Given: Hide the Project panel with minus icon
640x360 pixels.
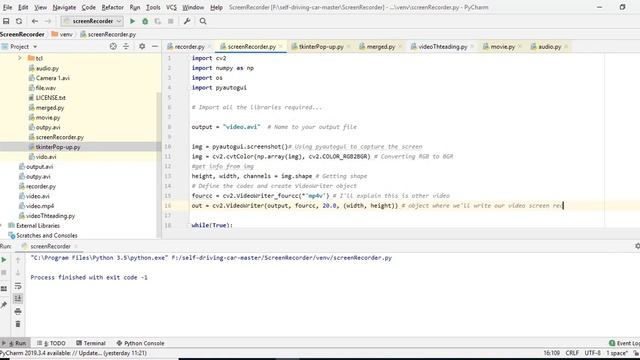Looking at the screenshot, I should pos(155,47).
